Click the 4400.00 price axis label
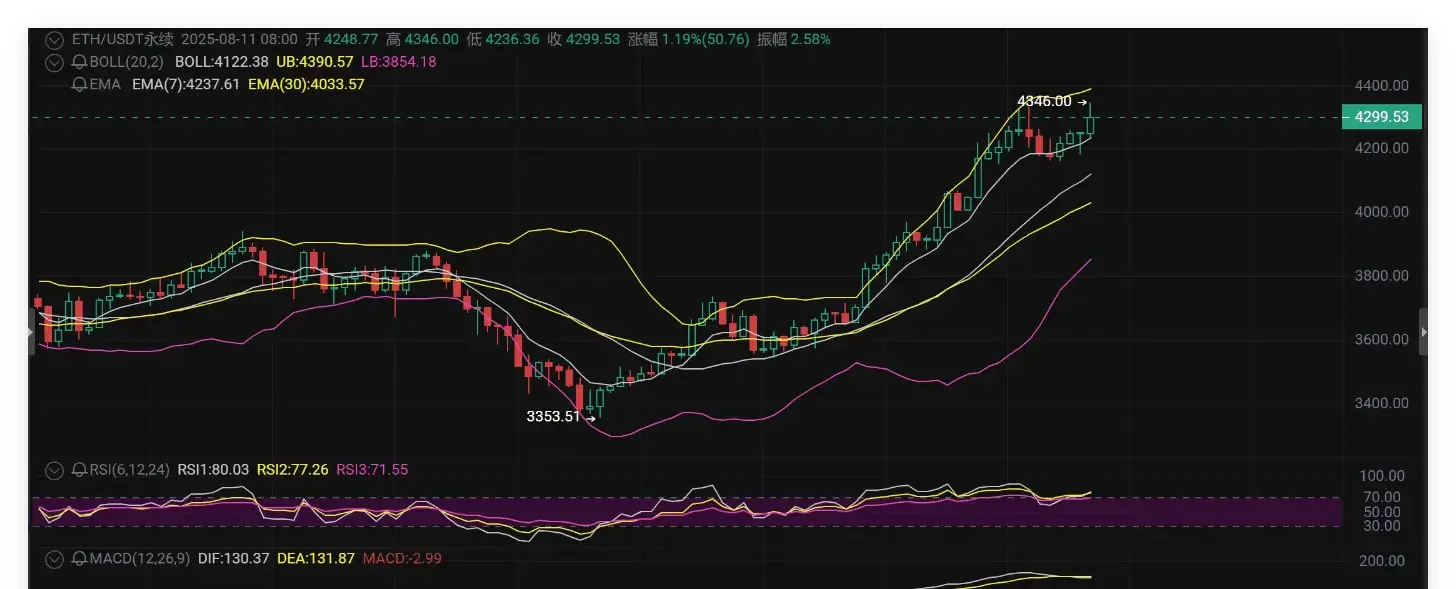Viewport: 1456px width, 589px height. [x=1381, y=86]
